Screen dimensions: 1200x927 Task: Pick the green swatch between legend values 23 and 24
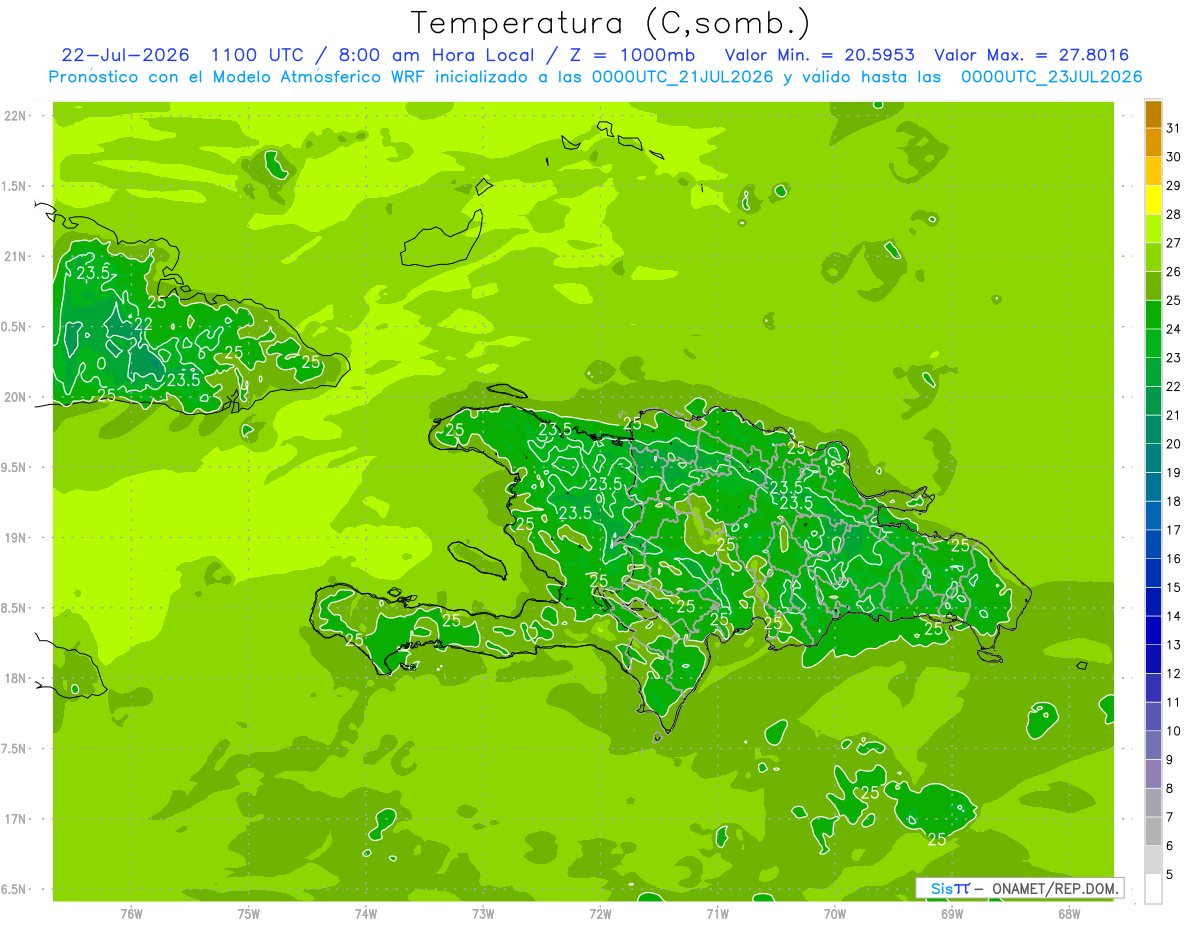coord(1153,343)
